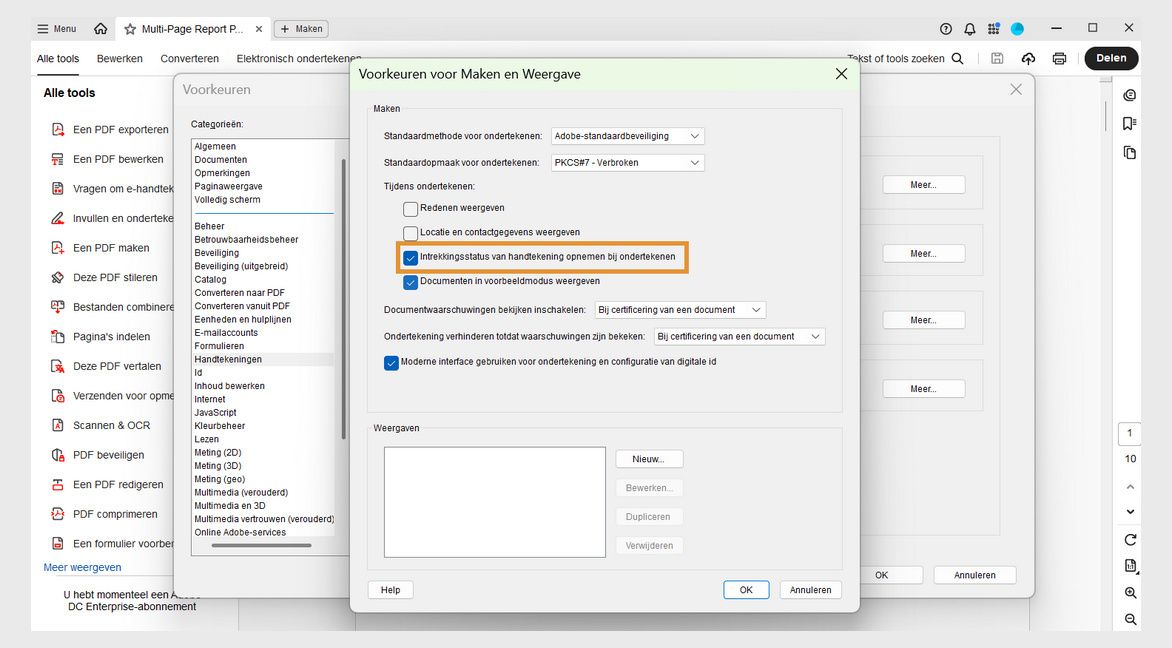Open Standaardopmaak voor ondertekenen dropdown
The width and height of the screenshot is (1172, 648).
tap(627, 162)
